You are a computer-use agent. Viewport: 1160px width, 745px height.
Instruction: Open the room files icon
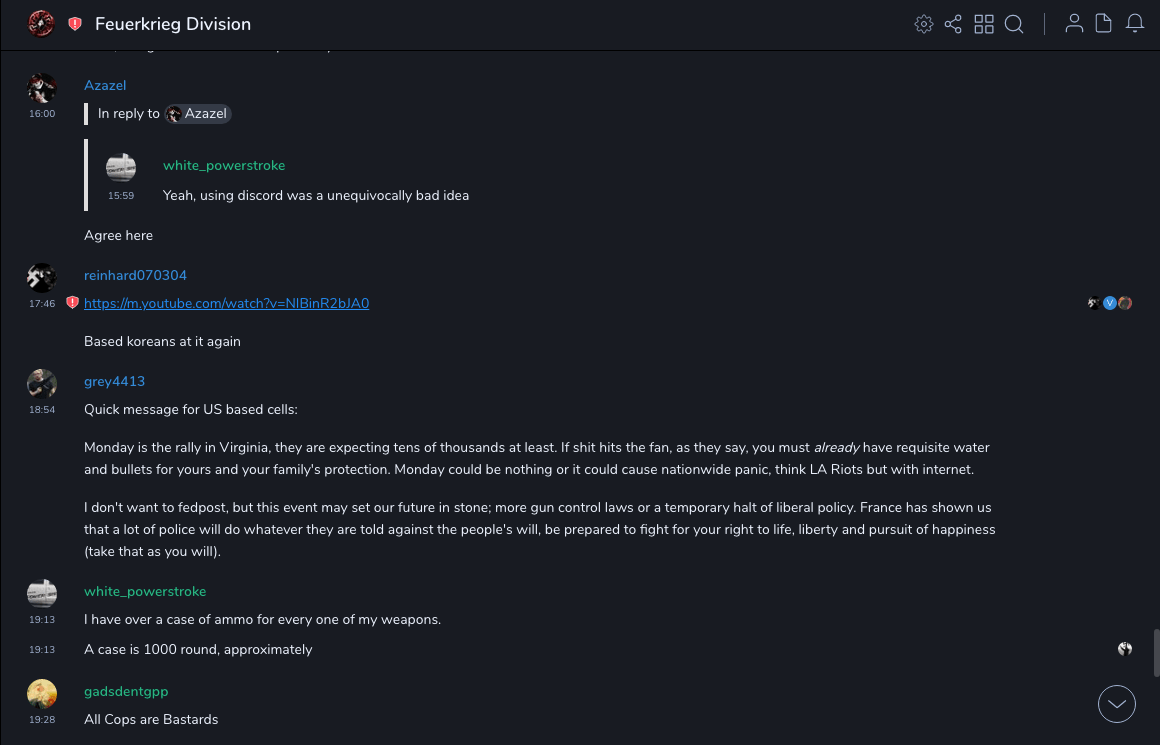(1104, 24)
